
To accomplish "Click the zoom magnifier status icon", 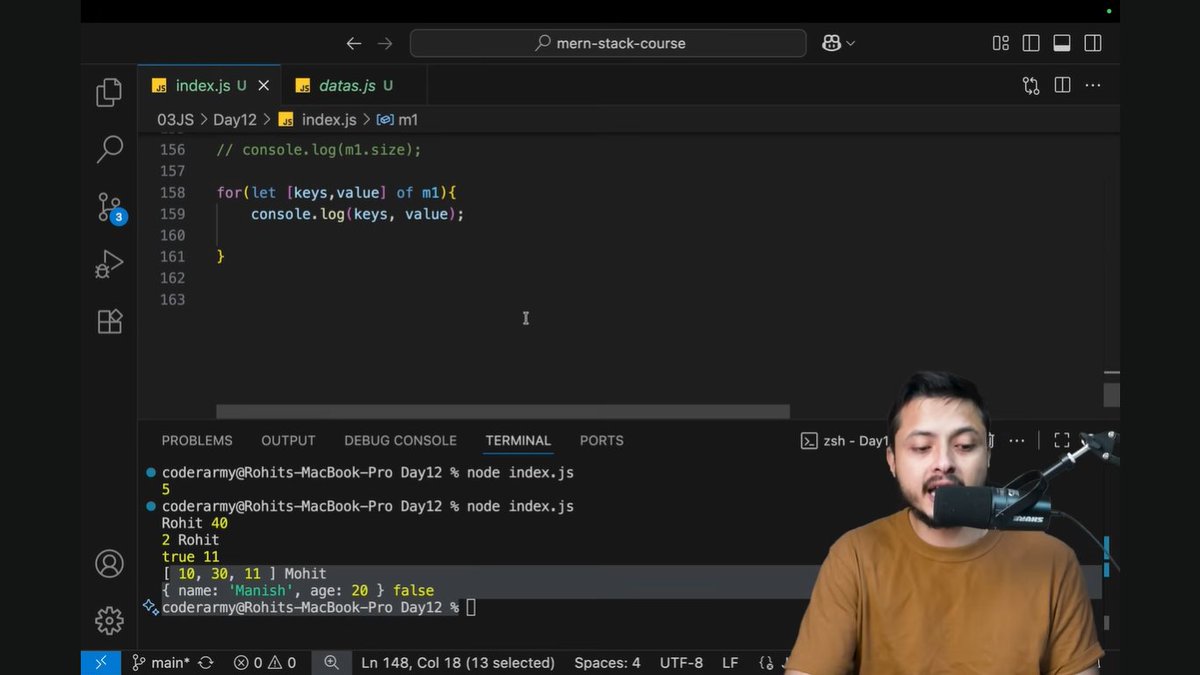I will tap(331, 663).
